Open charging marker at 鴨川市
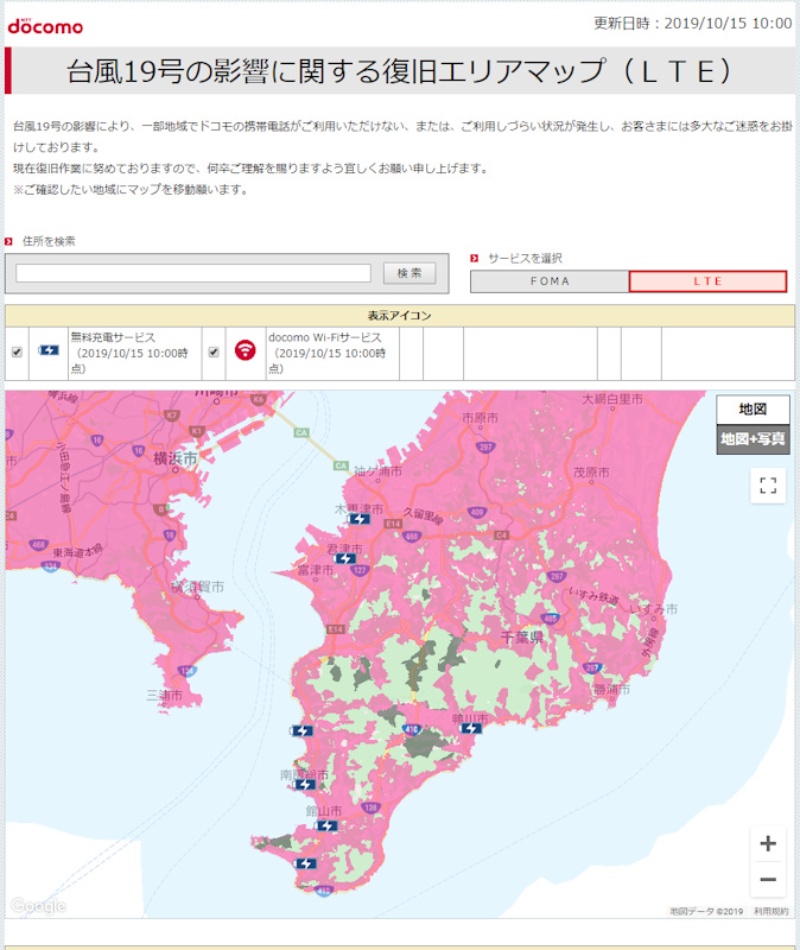Viewport: 800px width, 950px height. (x=471, y=728)
